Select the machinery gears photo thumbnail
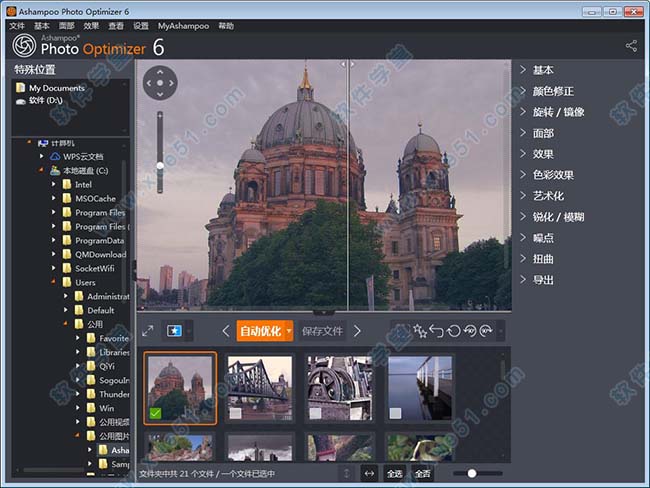Screen dimensions: 650x488 coord(340,388)
